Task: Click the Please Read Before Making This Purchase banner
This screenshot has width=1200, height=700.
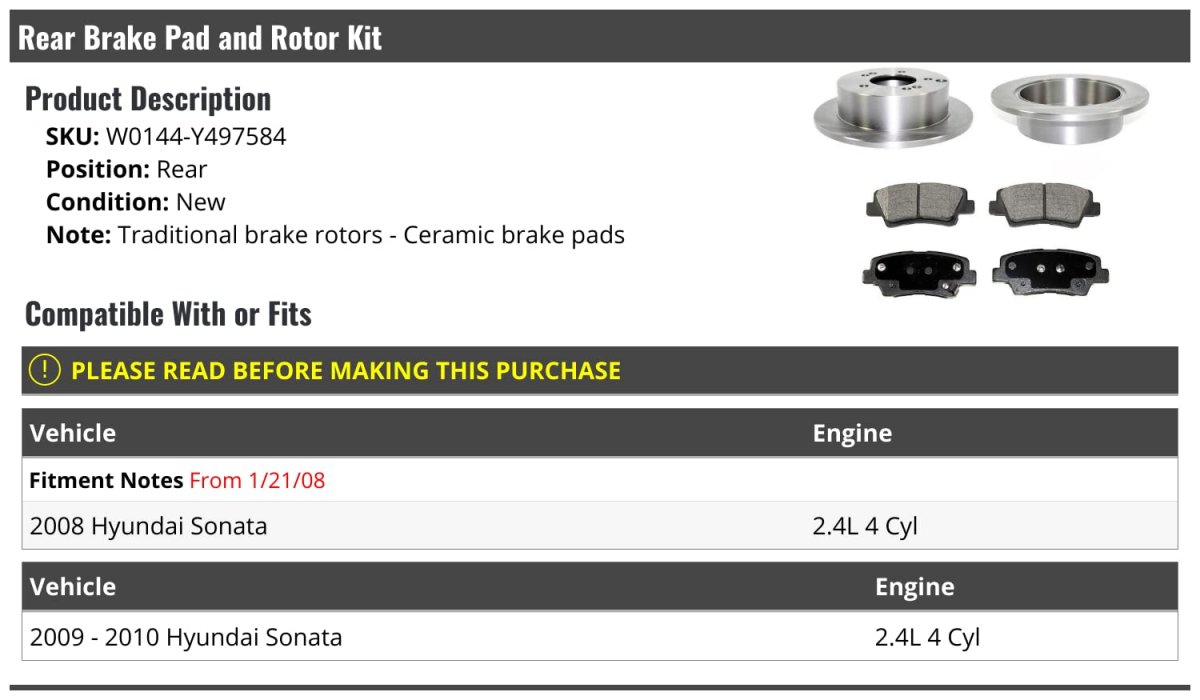Action: pos(346,371)
